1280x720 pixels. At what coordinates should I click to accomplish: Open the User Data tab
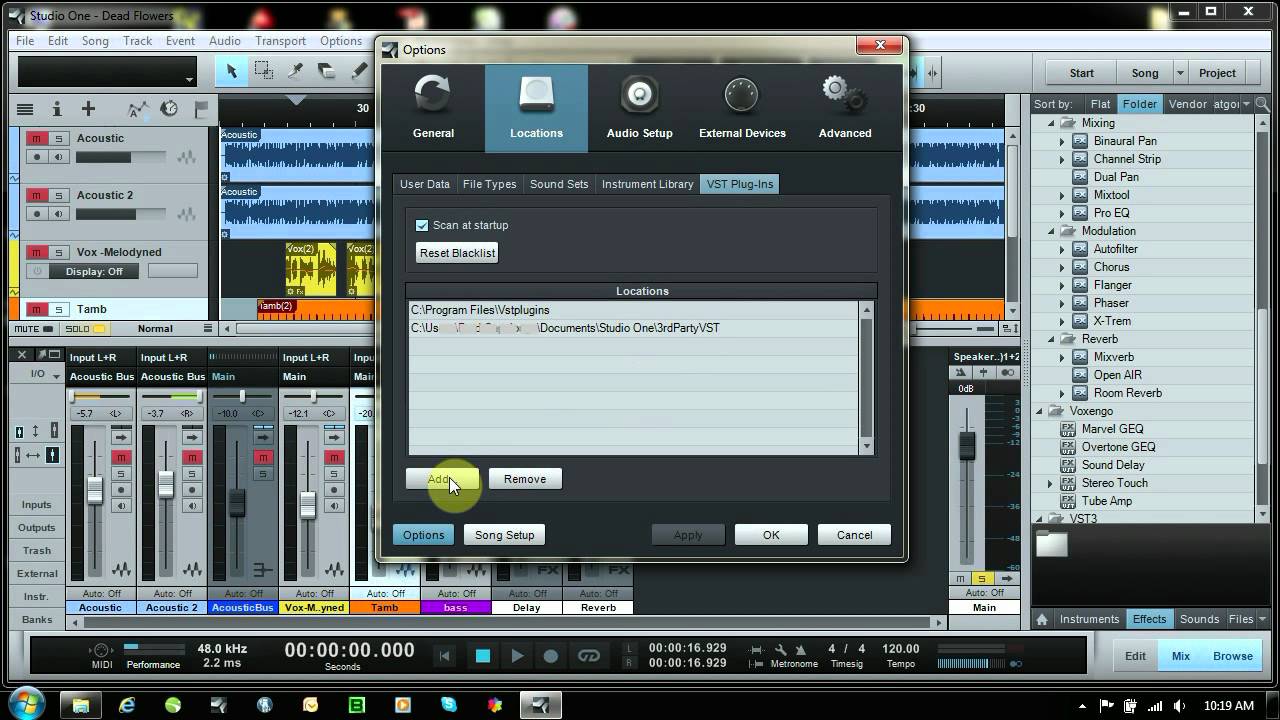click(x=425, y=184)
